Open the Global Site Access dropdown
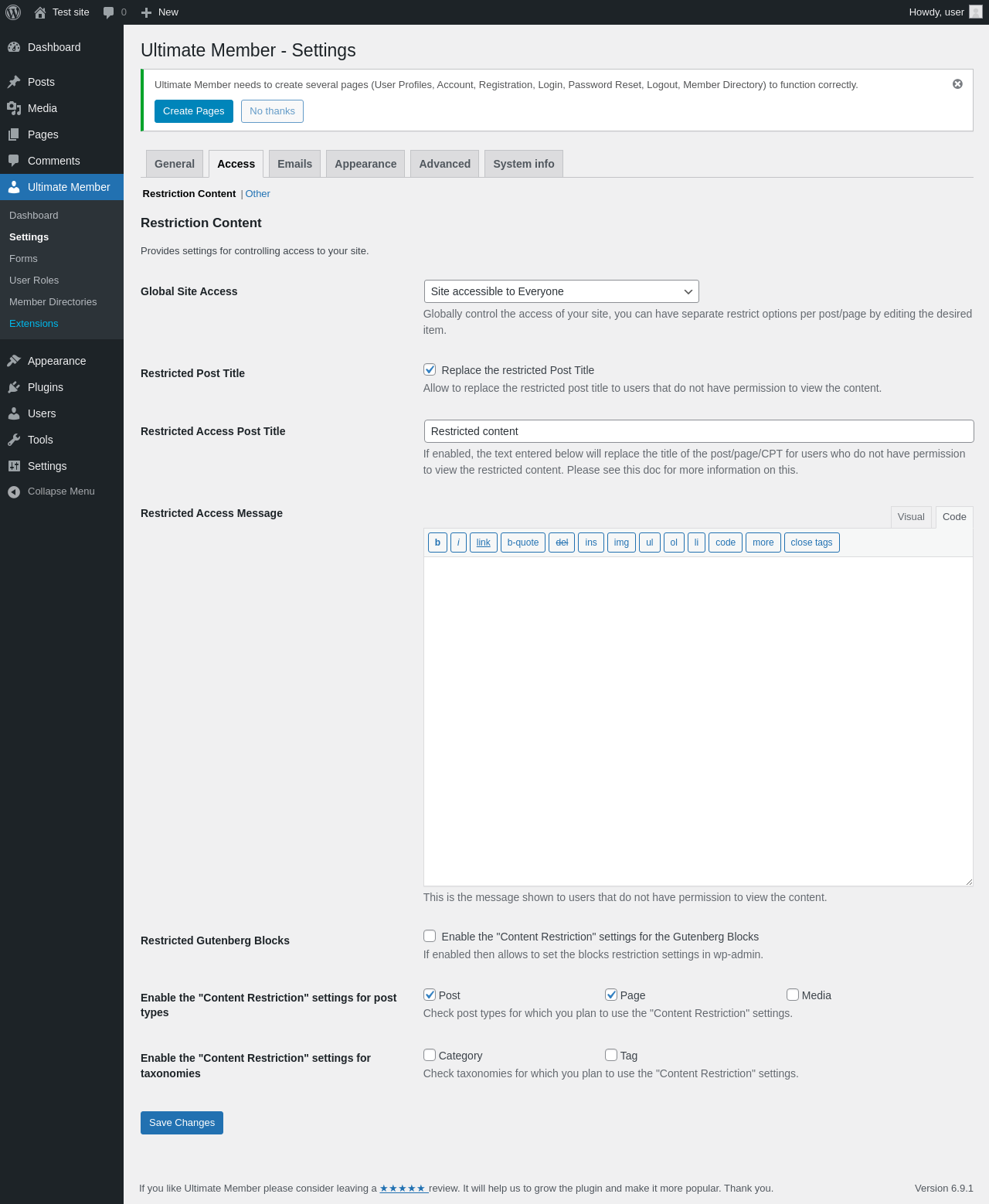The height and width of the screenshot is (1204, 989). click(562, 291)
